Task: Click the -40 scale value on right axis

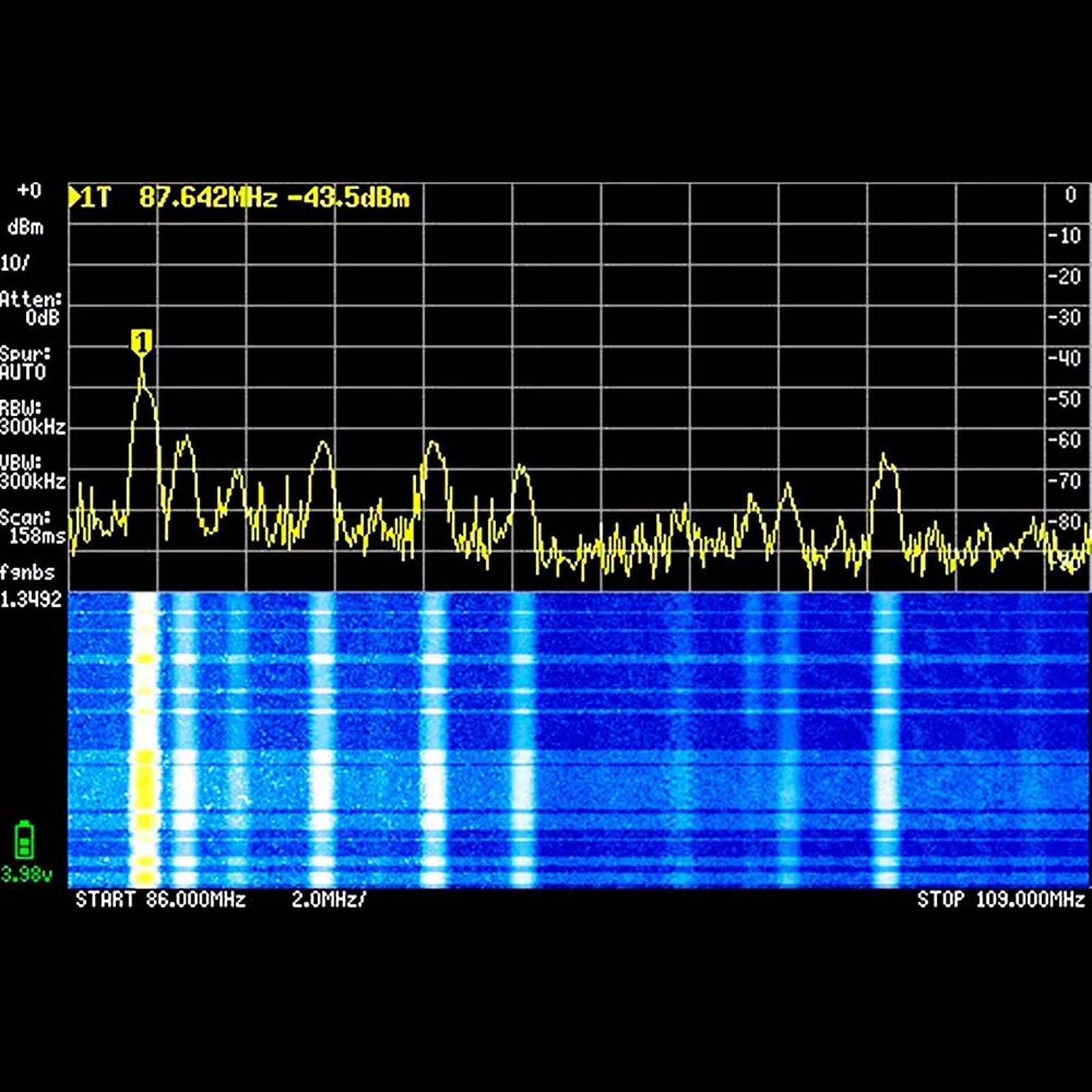Action: [x=1065, y=358]
